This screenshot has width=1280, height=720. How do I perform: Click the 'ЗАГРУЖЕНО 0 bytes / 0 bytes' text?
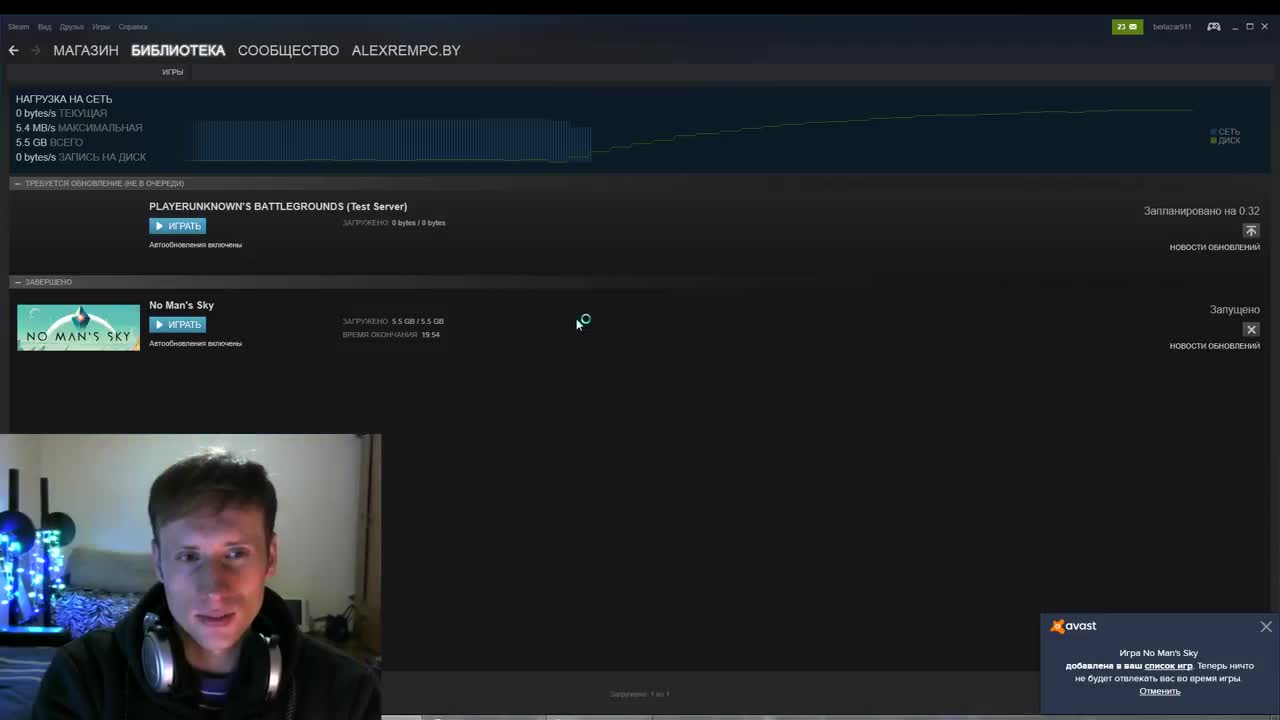click(x=394, y=223)
